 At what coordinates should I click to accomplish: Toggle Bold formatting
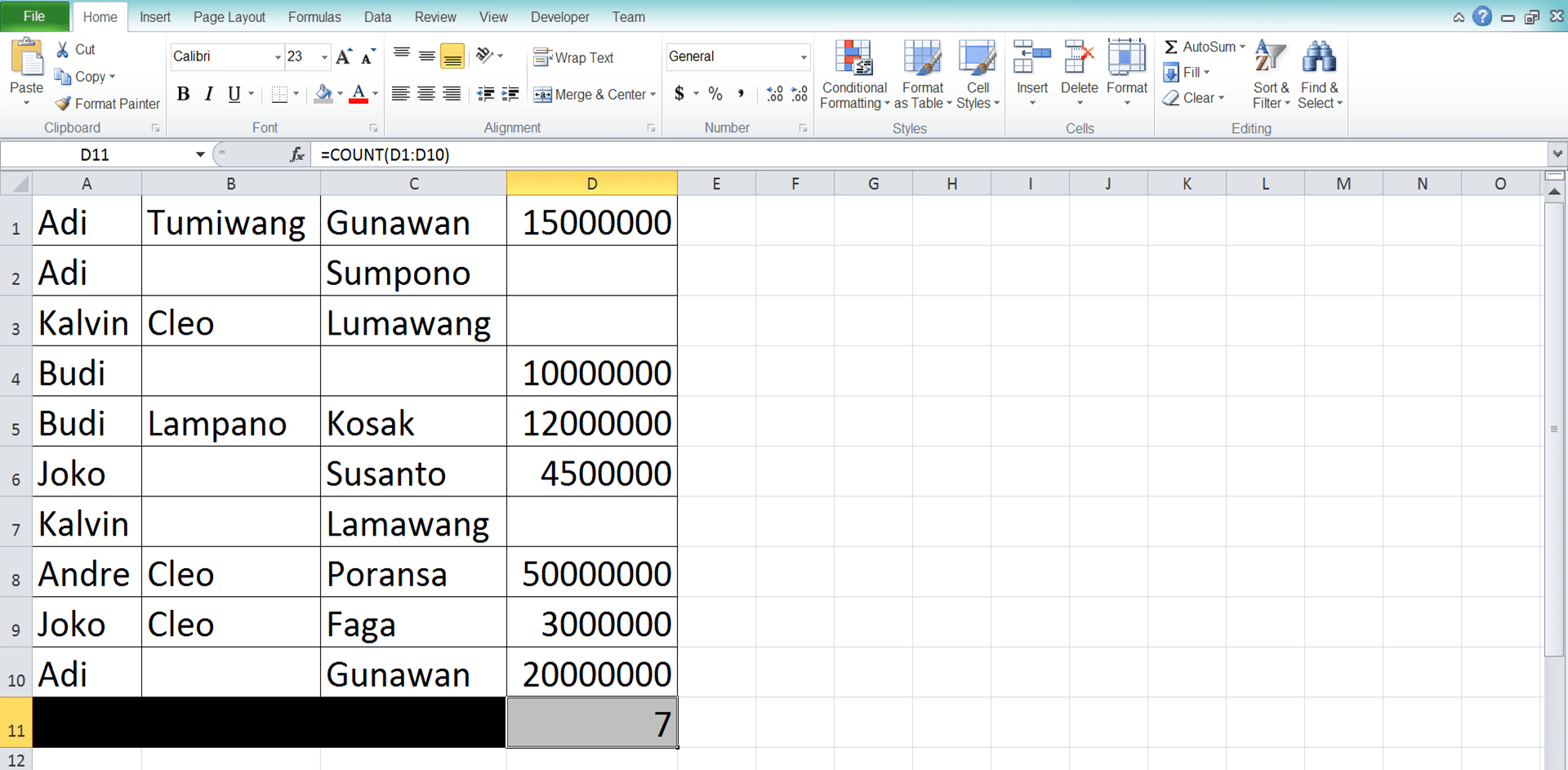pos(183,94)
